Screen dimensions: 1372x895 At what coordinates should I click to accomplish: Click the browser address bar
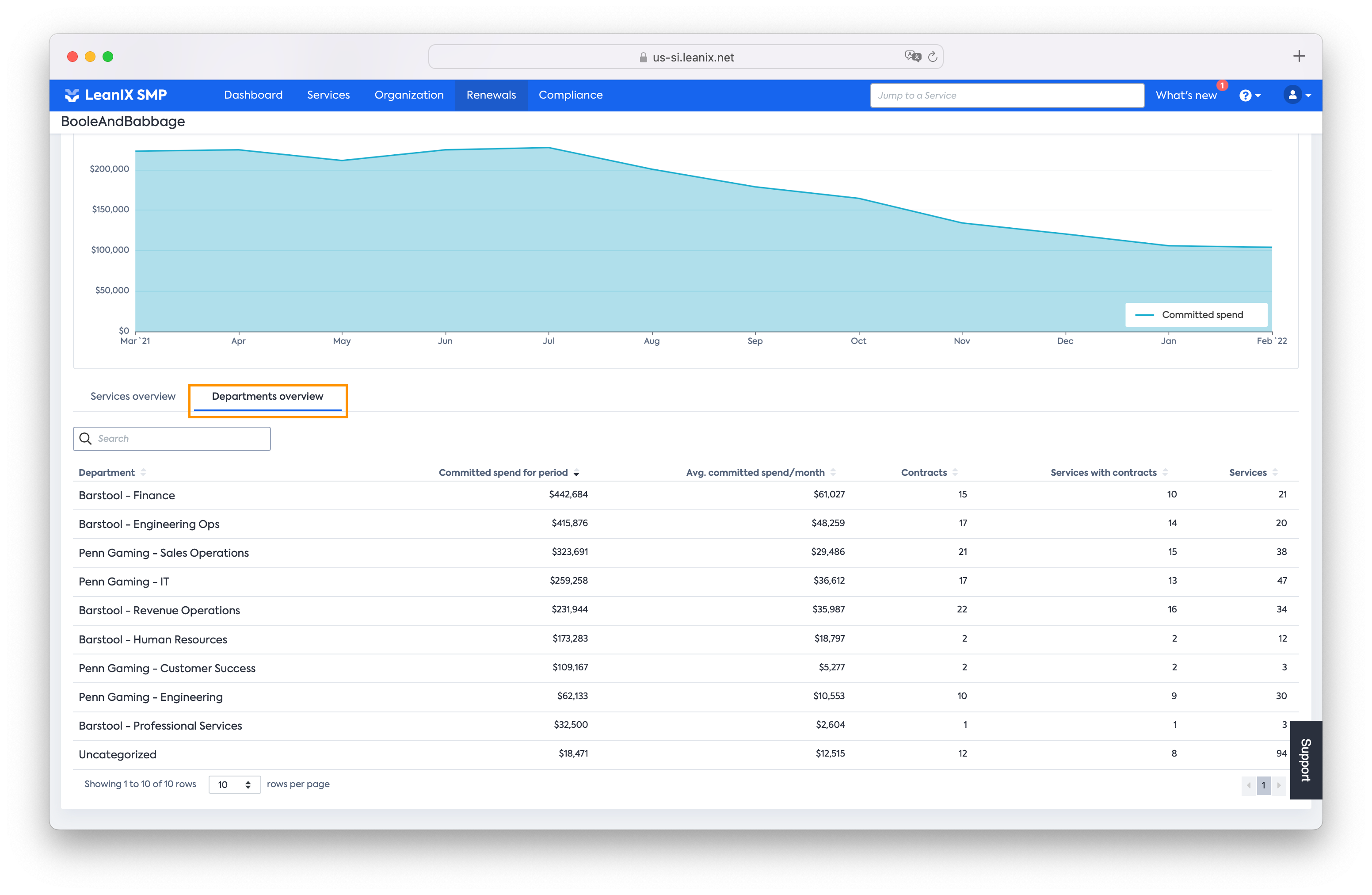[686, 57]
